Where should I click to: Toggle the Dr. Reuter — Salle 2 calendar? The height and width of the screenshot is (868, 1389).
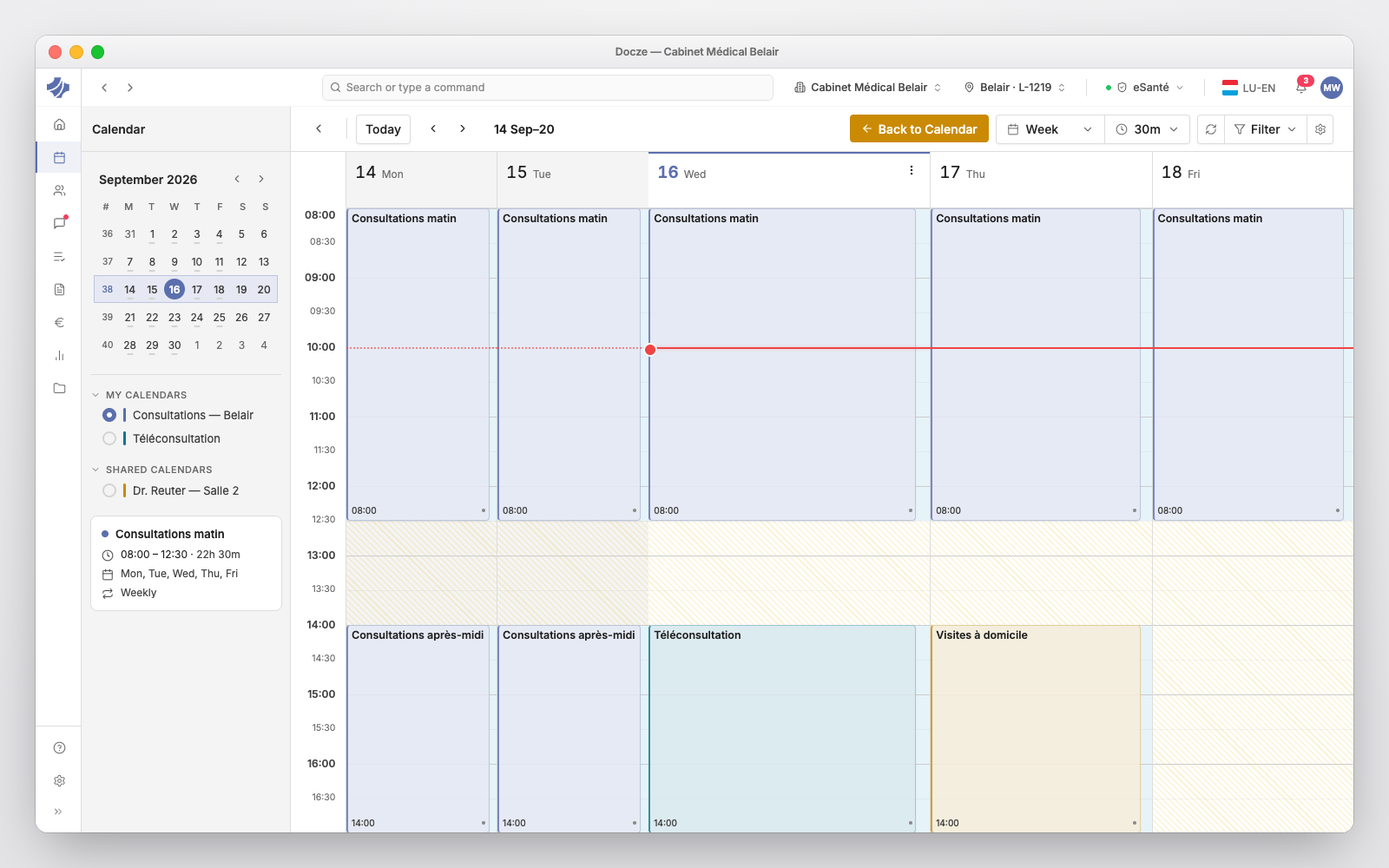click(x=109, y=490)
